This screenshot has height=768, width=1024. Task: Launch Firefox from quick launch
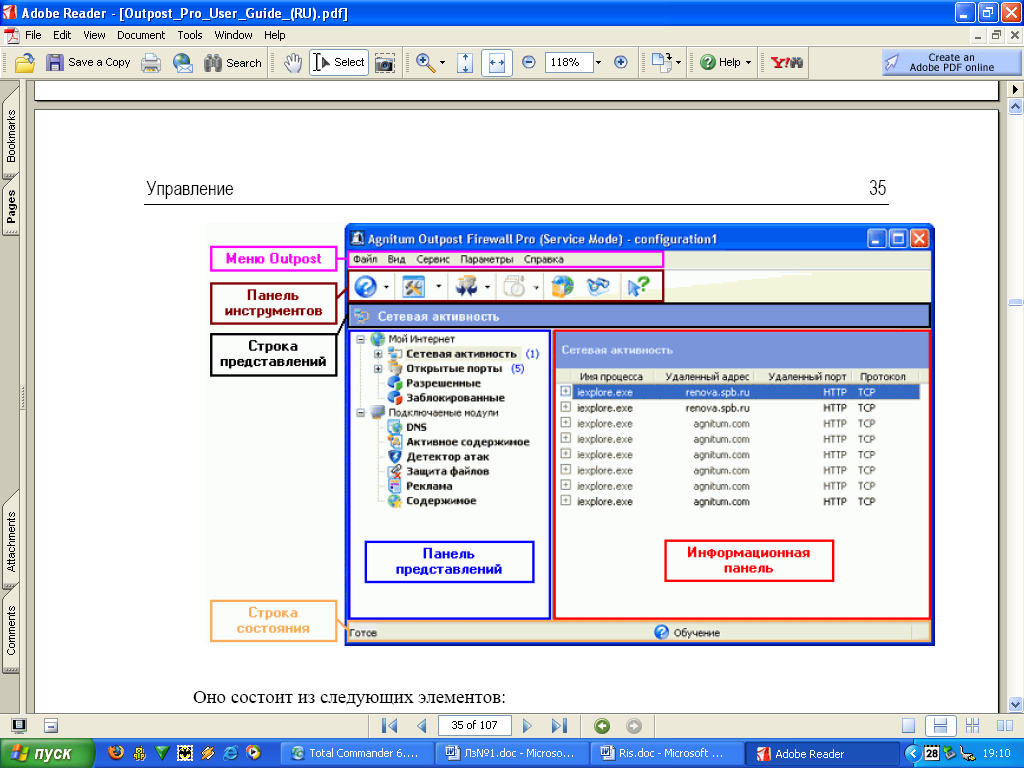116,753
